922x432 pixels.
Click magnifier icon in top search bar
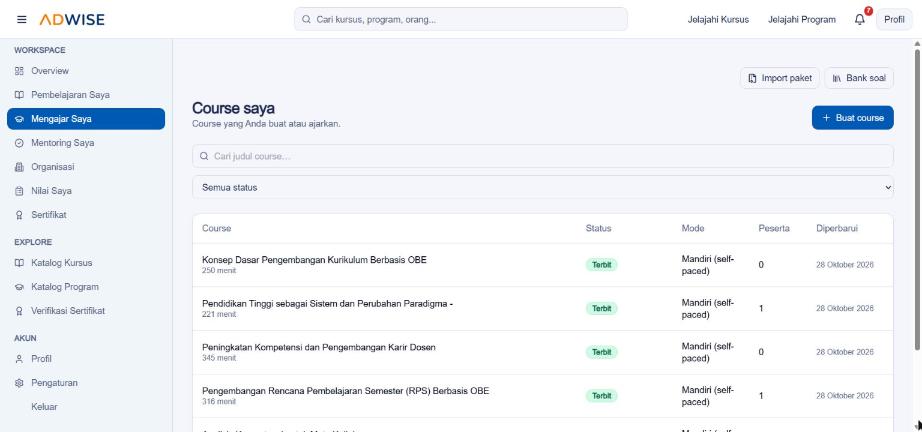coord(306,19)
